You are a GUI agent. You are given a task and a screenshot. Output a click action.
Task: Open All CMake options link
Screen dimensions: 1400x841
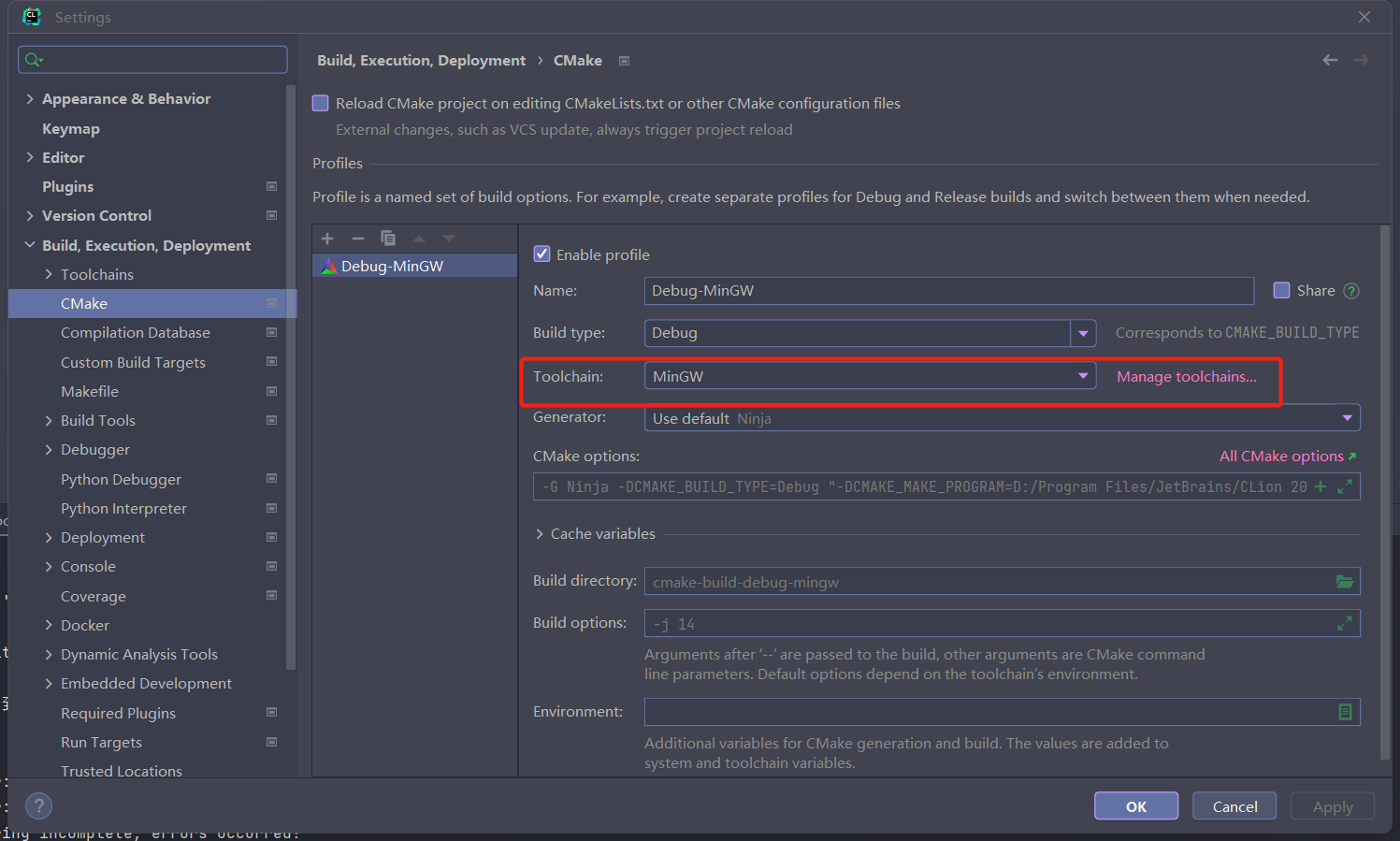point(1287,456)
